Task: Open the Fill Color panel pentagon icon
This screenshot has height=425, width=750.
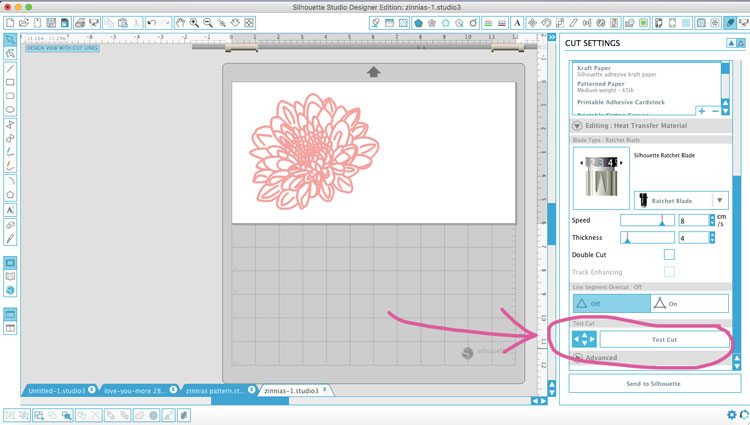Action: click(x=419, y=22)
